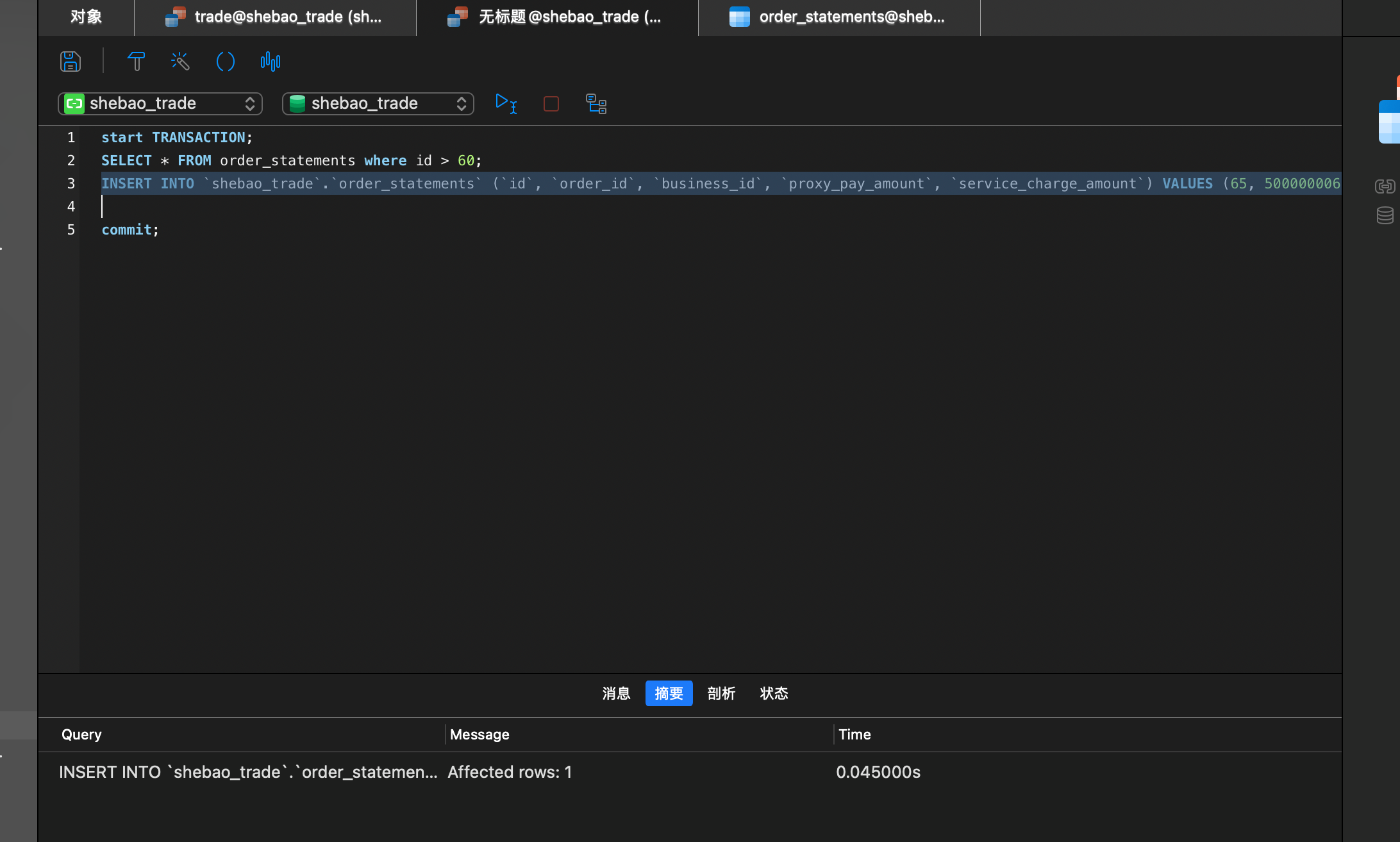Image resolution: width=1400 pixels, height=842 pixels.
Task: Open the Query Builder tool
Action: tap(136, 62)
